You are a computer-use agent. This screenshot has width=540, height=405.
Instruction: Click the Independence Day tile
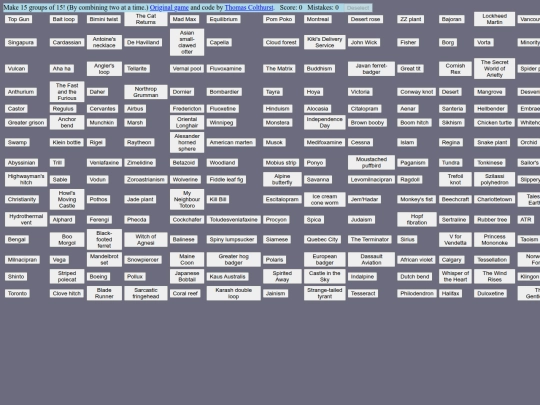325,122
